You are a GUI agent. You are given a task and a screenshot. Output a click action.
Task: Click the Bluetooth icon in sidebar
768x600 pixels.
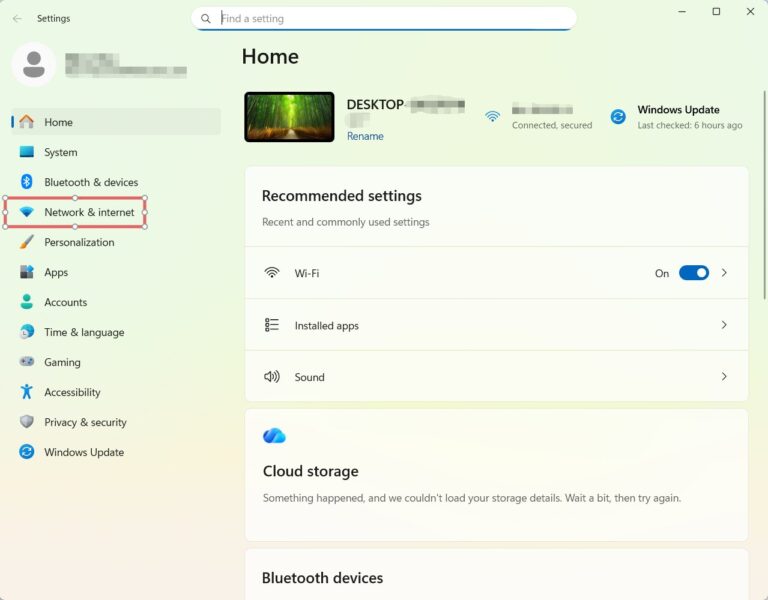[26, 182]
